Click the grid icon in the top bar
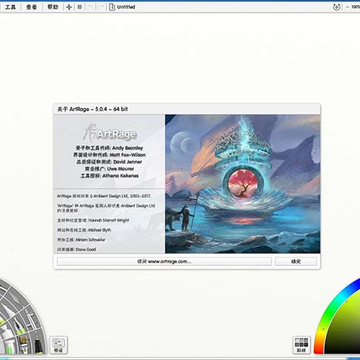This screenshot has height=360, width=360. (80, 7)
